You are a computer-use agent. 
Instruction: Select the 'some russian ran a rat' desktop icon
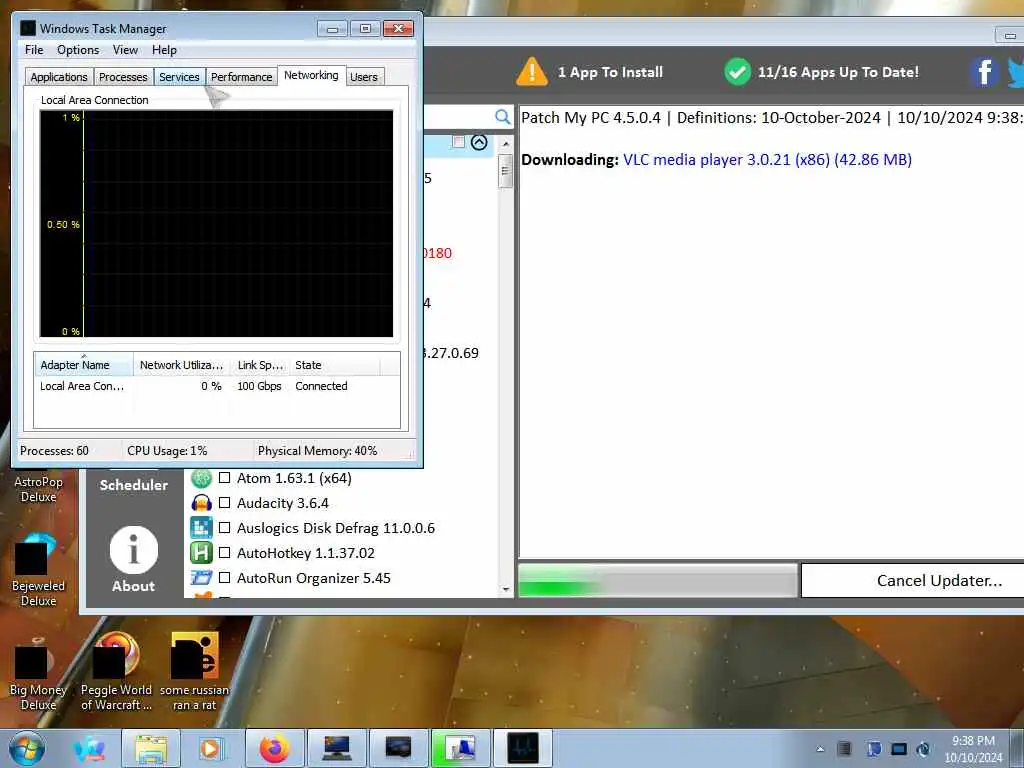[195, 673]
